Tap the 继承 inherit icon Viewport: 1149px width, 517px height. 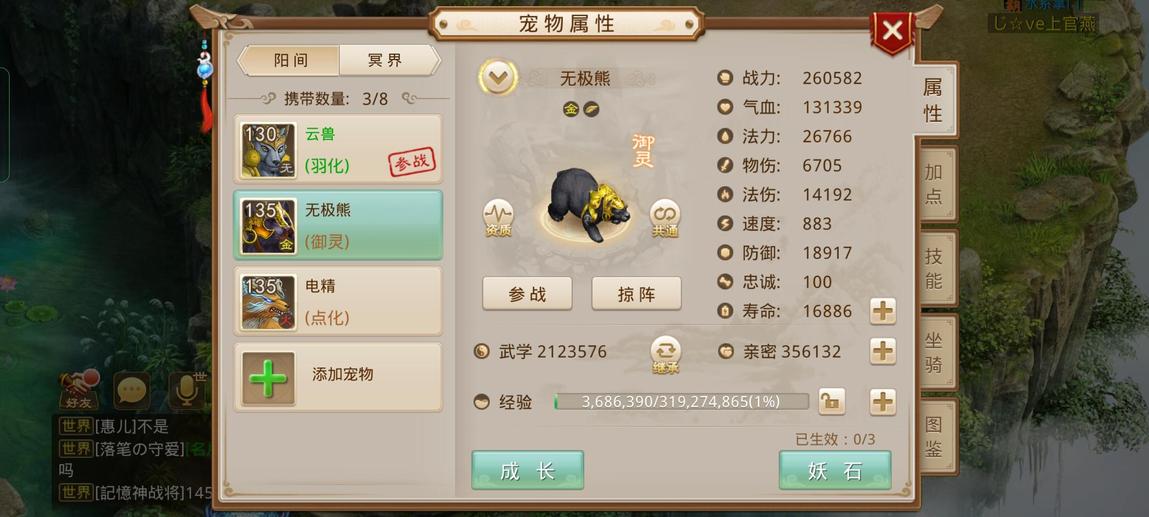tap(665, 354)
